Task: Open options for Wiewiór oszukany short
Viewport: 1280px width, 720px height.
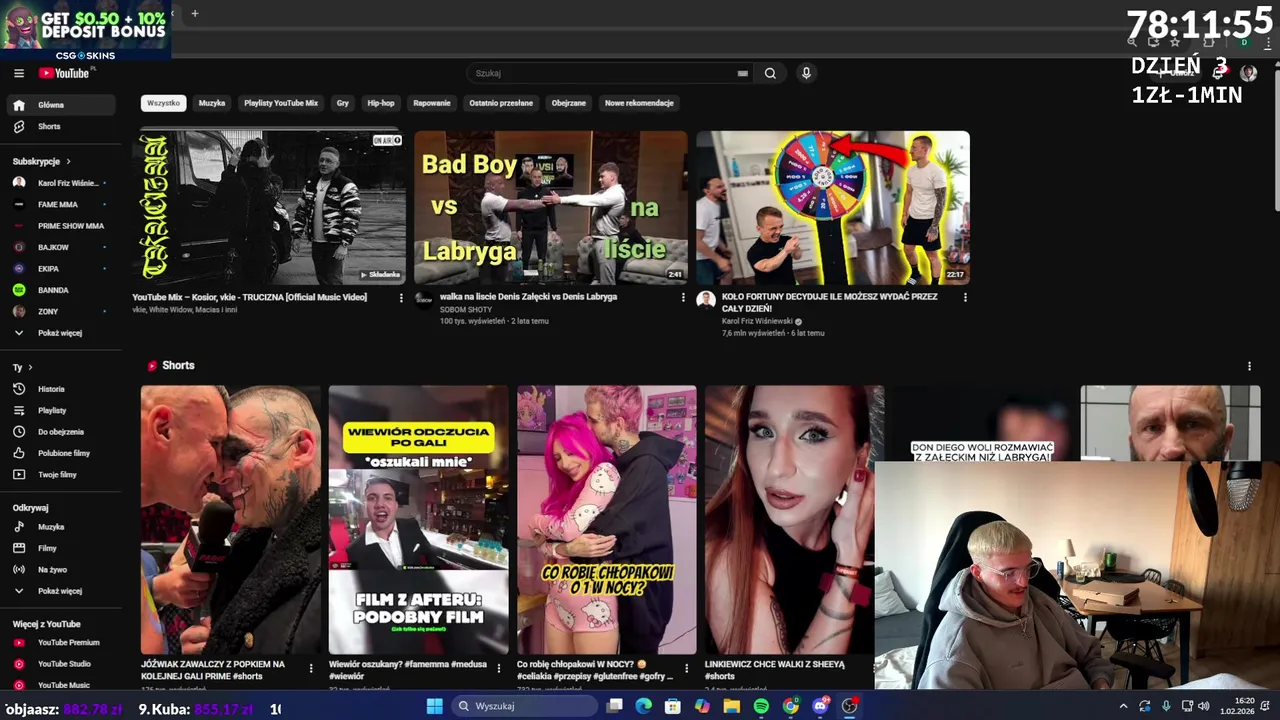Action: point(499,669)
